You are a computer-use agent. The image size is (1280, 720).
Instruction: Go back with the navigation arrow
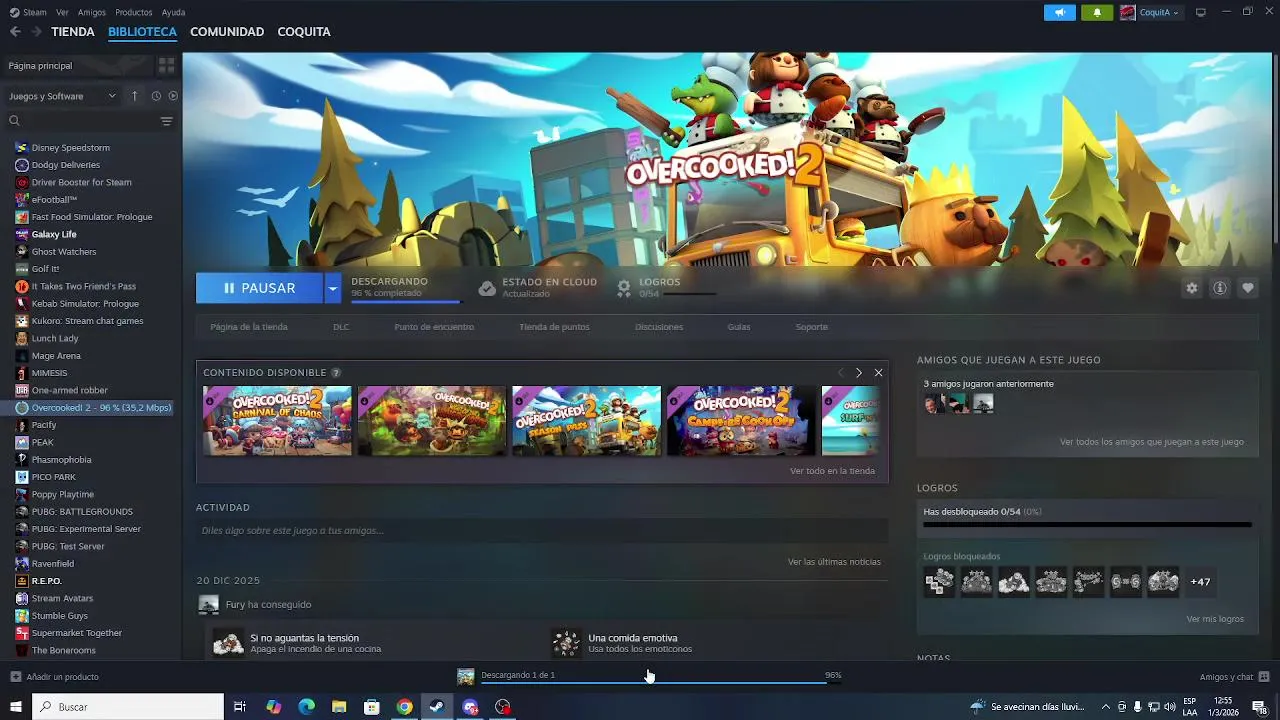pyautogui.click(x=15, y=32)
